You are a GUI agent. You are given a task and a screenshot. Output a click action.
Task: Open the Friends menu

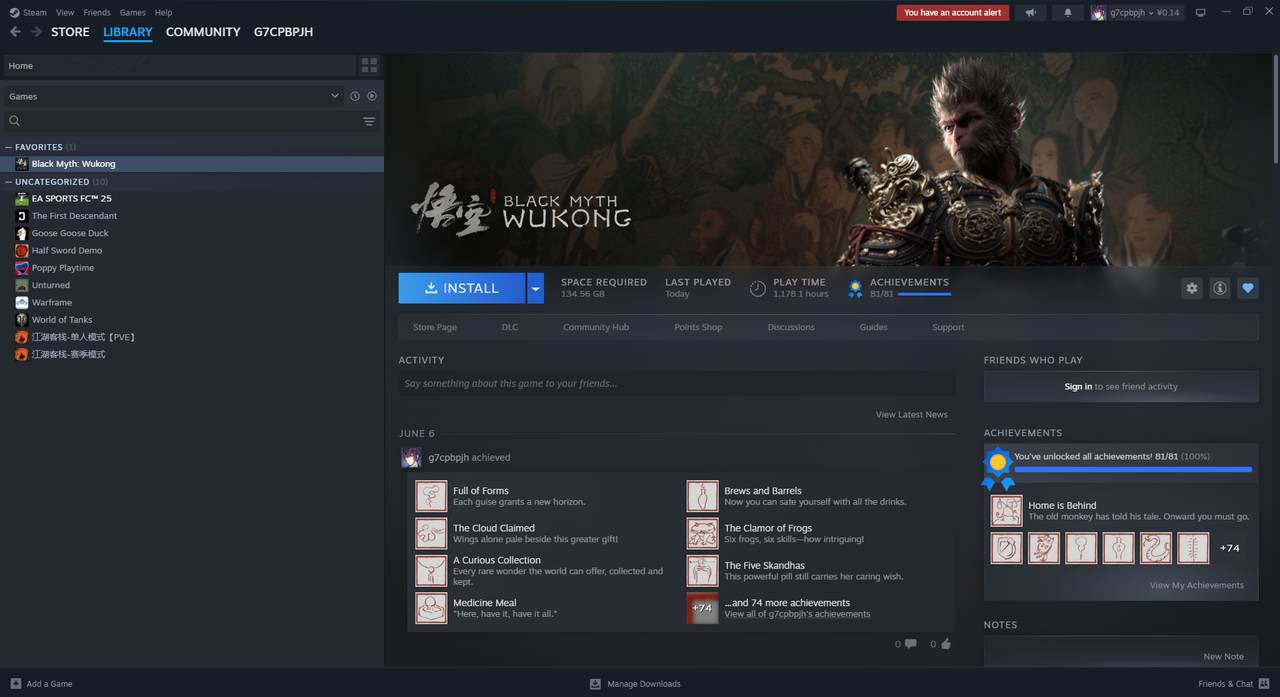pos(97,13)
